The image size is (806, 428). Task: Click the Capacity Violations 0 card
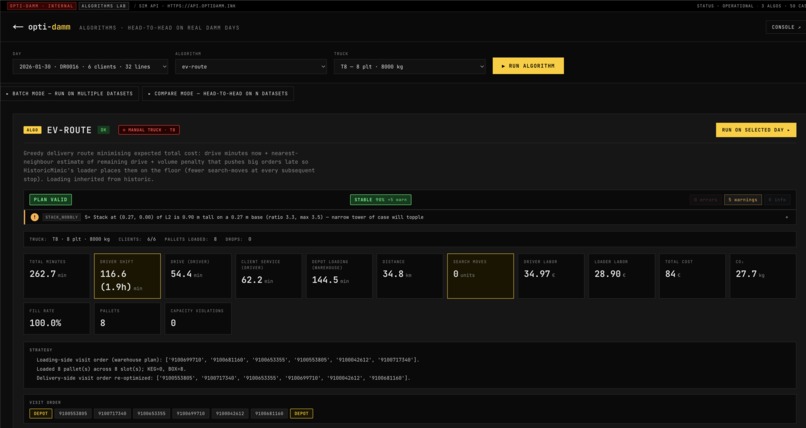198,319
